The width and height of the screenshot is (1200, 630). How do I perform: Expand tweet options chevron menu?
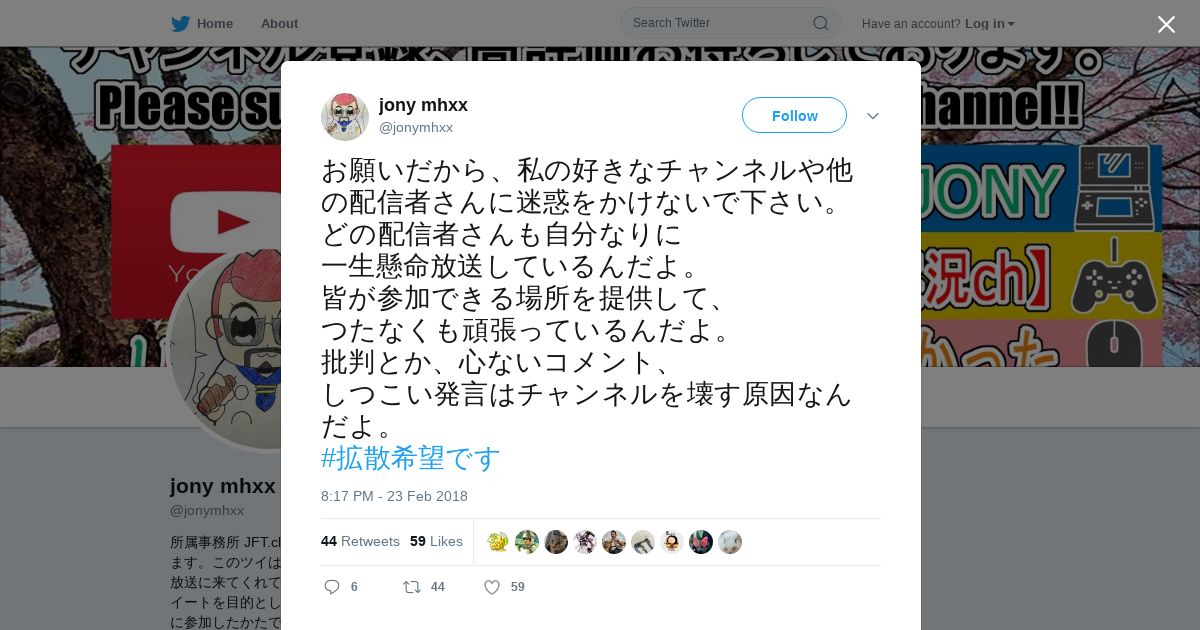[873, 116]
